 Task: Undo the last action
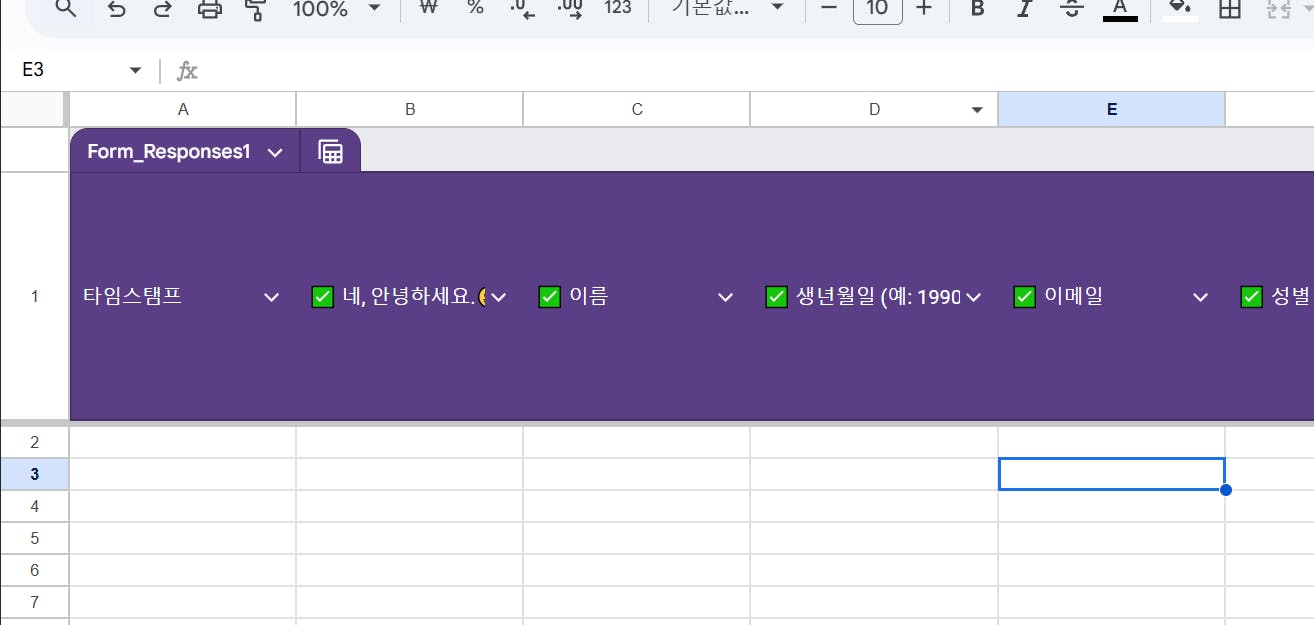[116, 8]
